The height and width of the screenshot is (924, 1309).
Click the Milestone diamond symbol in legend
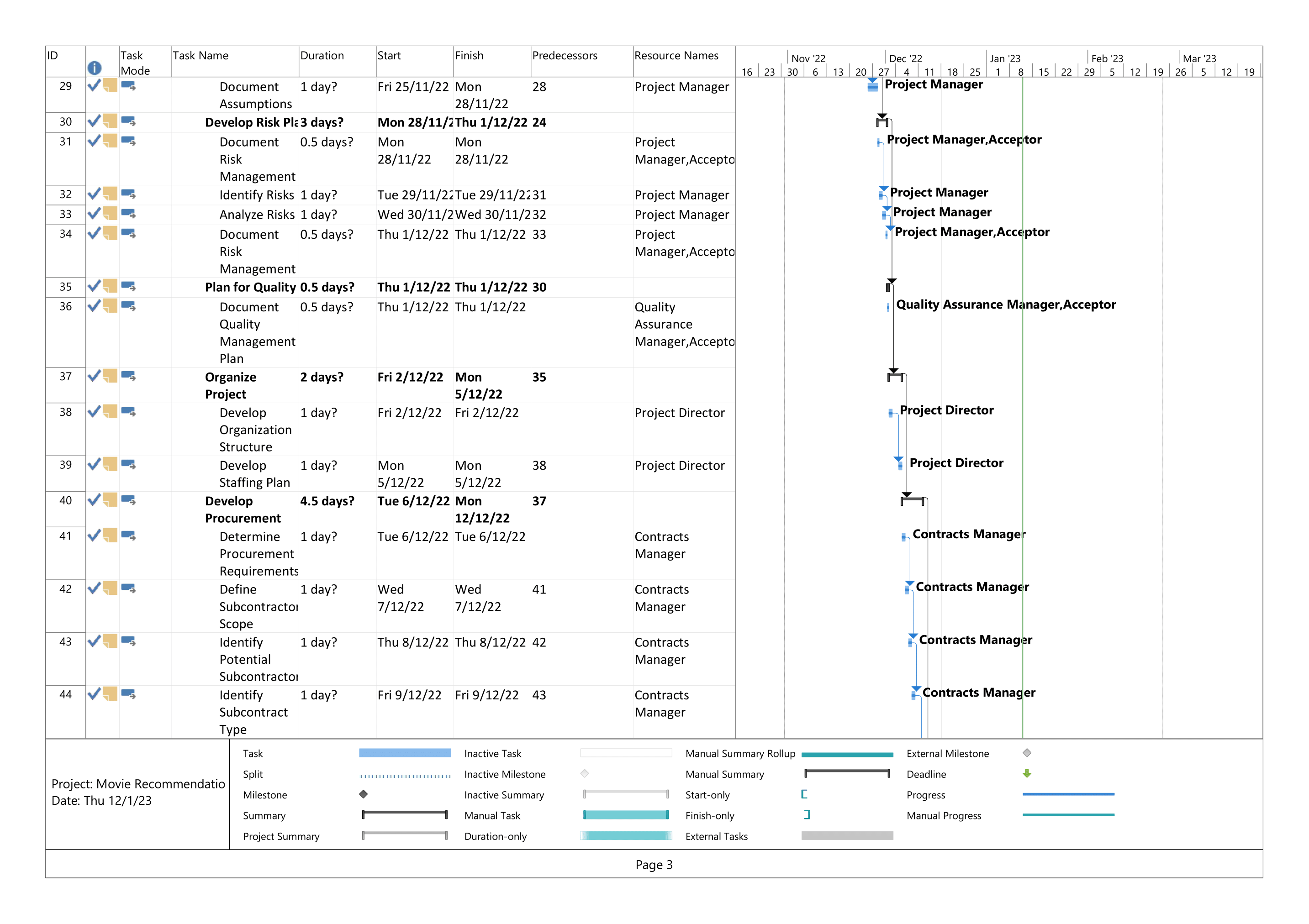pos(363,795)
